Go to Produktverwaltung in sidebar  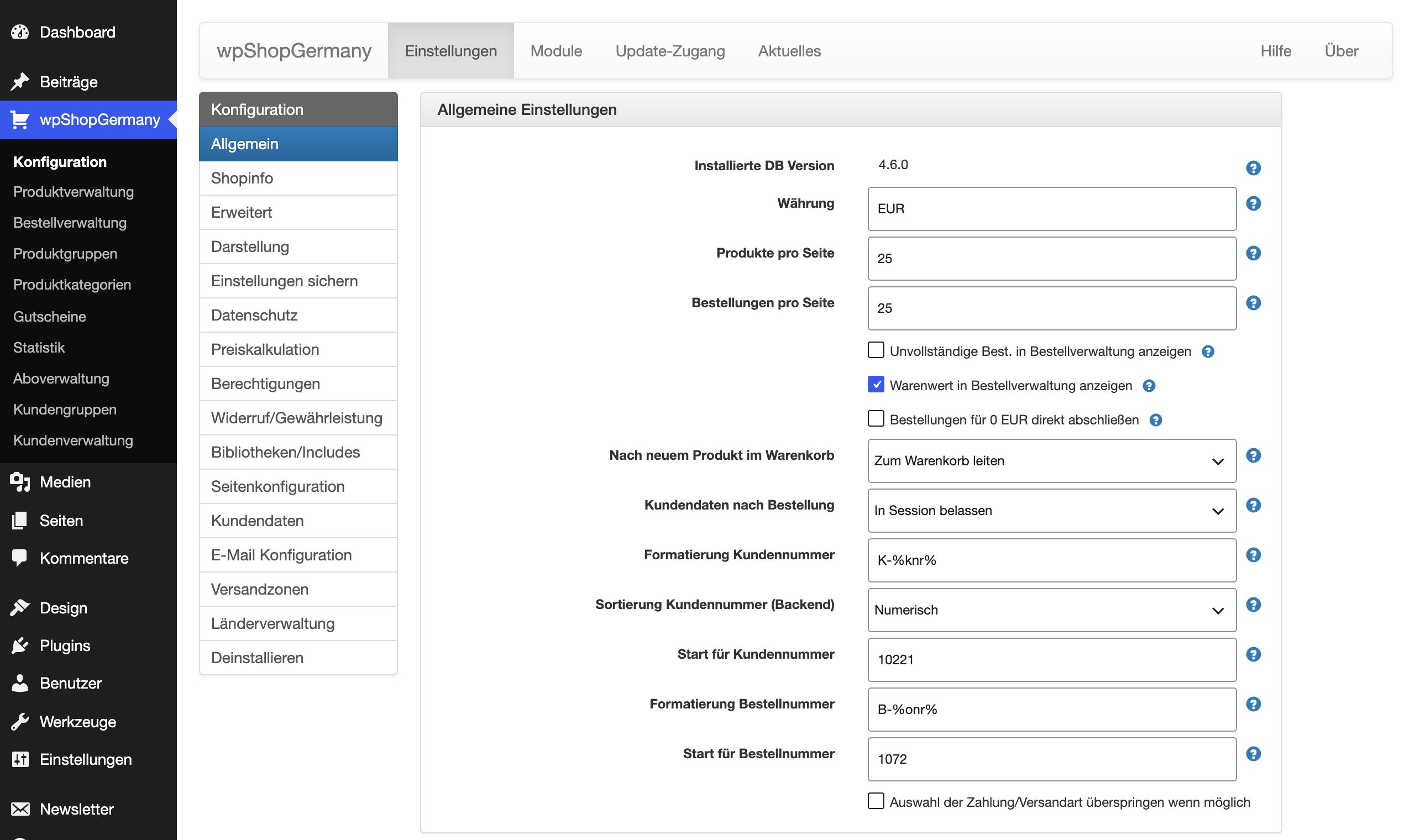[74, 192]
